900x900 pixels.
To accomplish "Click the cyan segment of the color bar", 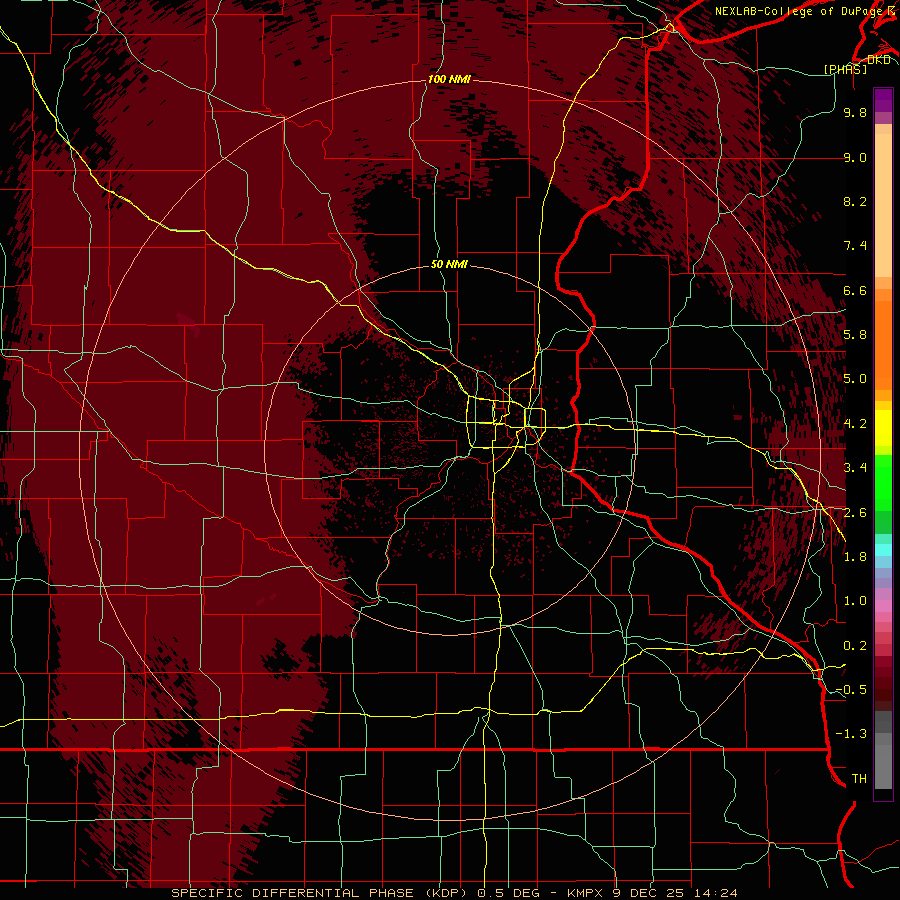I will tap(883, 550).
